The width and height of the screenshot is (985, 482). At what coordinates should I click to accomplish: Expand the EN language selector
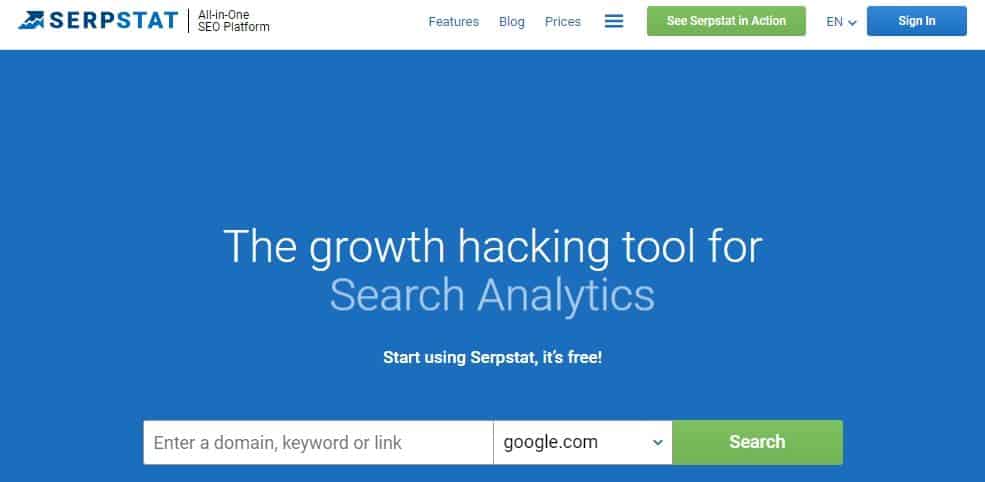(835, 21)
